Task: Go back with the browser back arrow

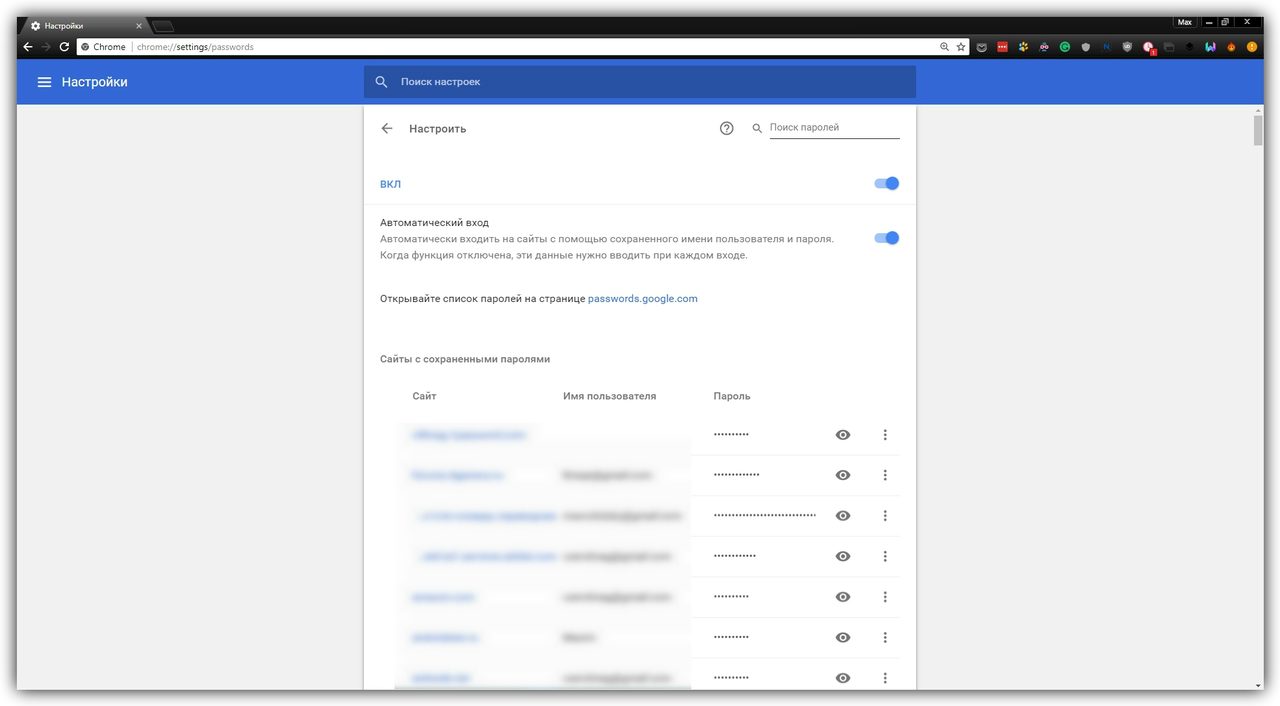Action: click(28, 47)
